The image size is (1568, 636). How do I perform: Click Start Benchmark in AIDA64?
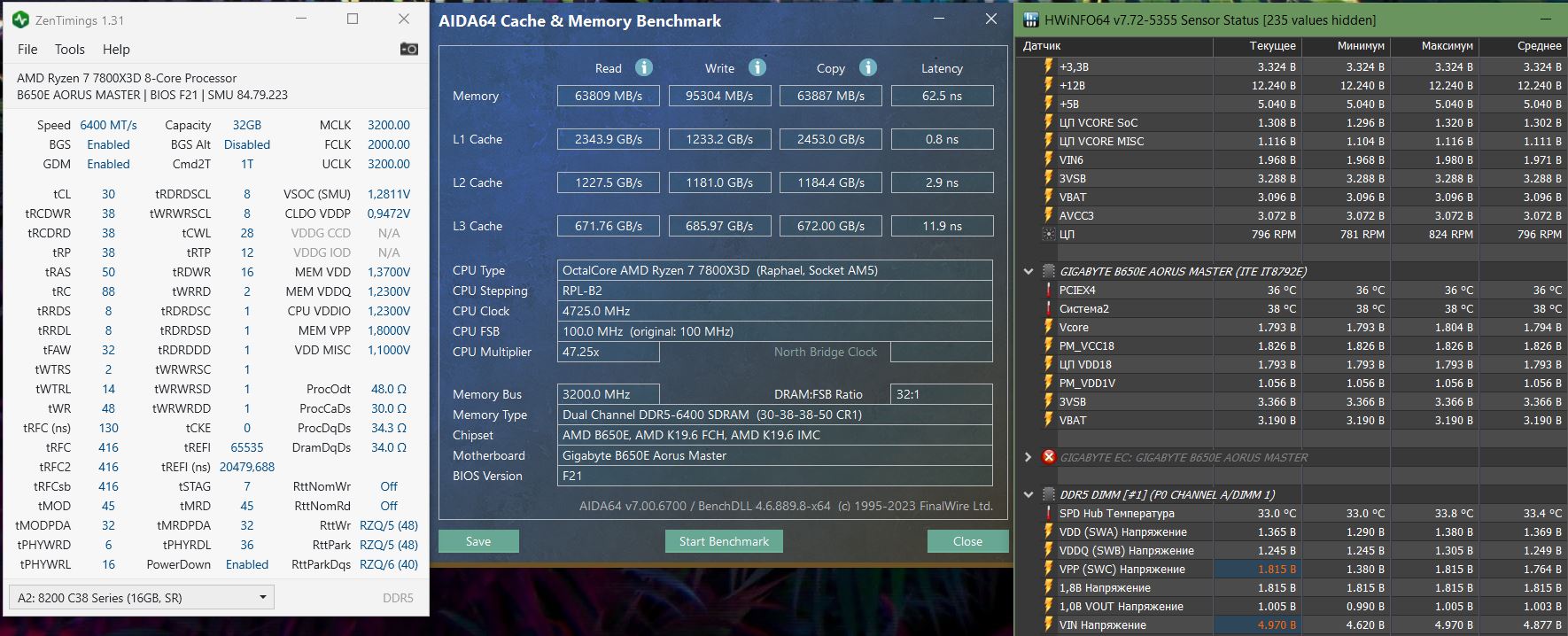tap(724, 541)
